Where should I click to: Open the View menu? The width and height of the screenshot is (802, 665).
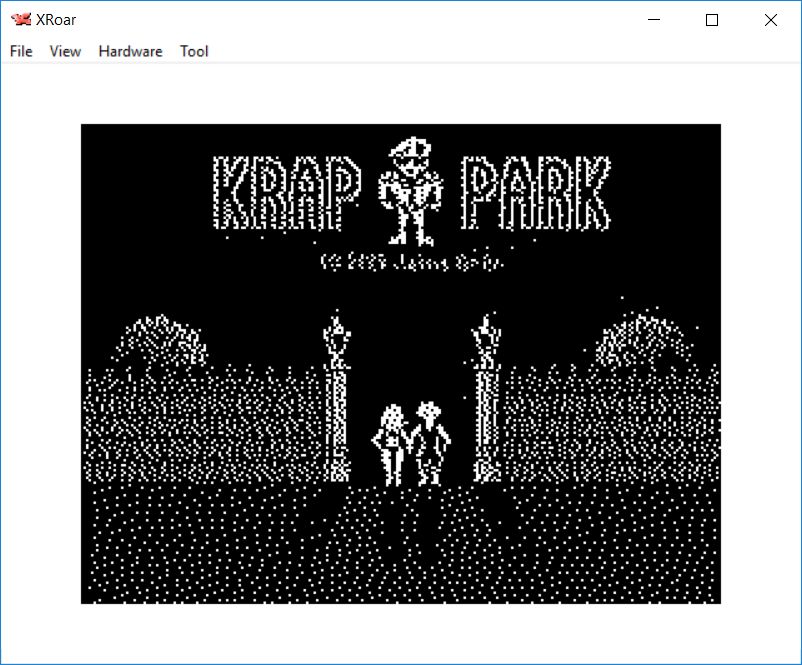[x=65, y=51]
